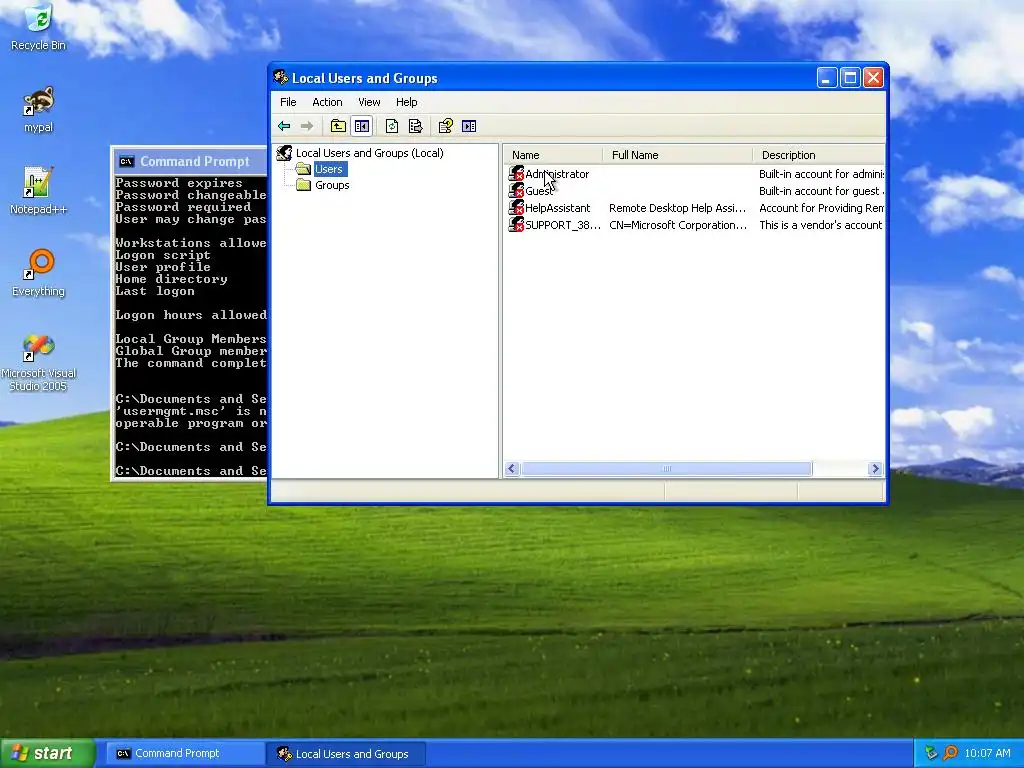Click the Everything search tray icon

click(950, 753)
